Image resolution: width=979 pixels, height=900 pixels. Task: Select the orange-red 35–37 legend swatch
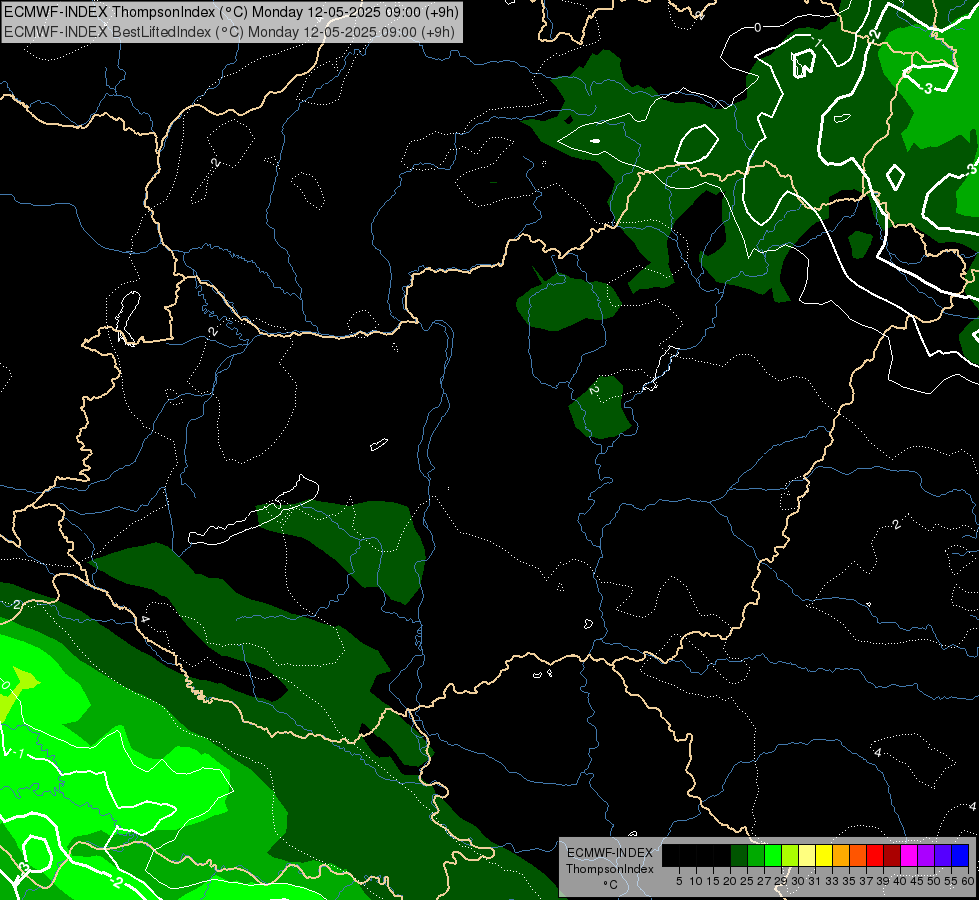(x=858, y=855)
